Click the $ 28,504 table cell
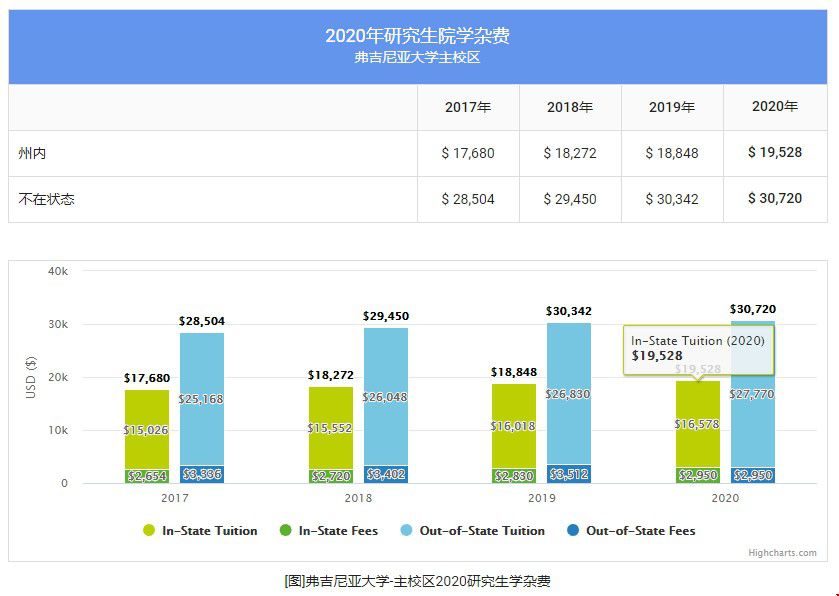 (x=468, y=200)
